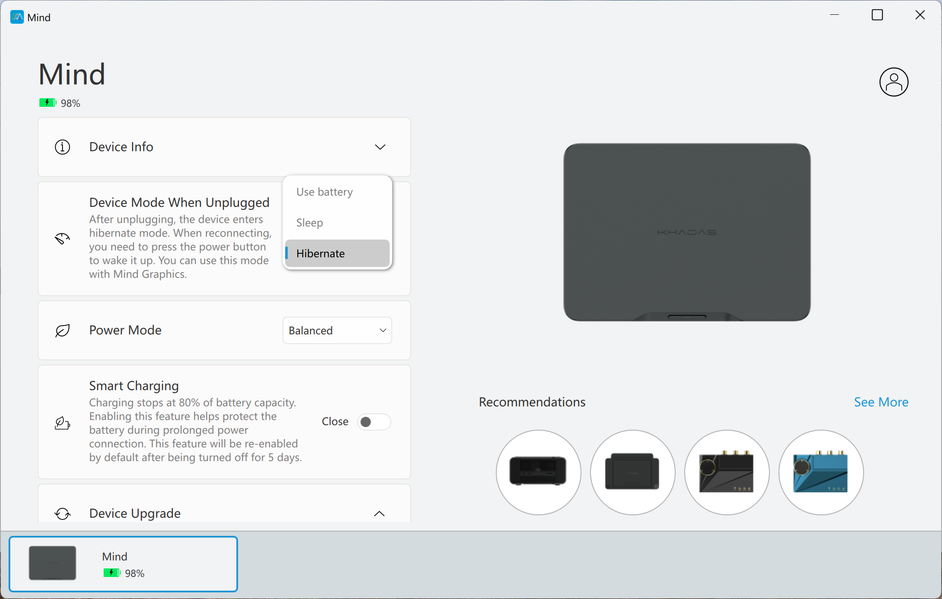Open the Power Mode Balanced dropdown
The width and height of the screenshot is (942, 599).
337,330
